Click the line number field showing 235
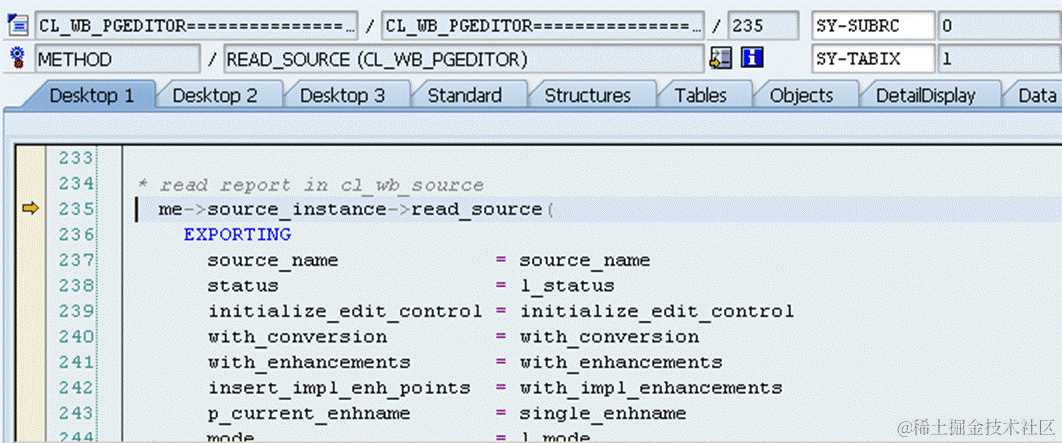The height and width of the screenshot is (443, 1062). pyautogui.click(x=763, y=26)
